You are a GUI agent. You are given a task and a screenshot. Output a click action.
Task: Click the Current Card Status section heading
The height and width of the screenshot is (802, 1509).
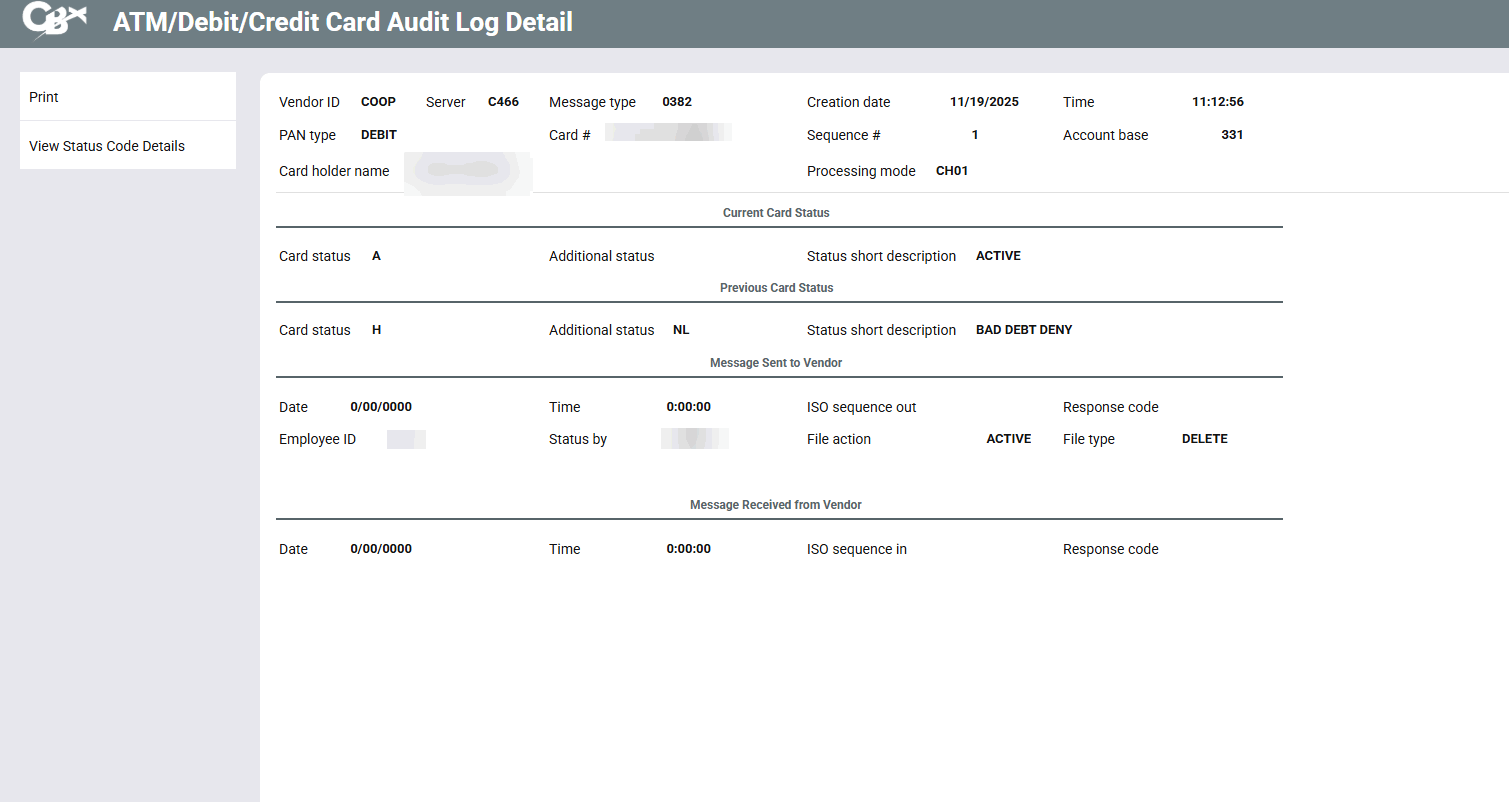click(776, 213)
